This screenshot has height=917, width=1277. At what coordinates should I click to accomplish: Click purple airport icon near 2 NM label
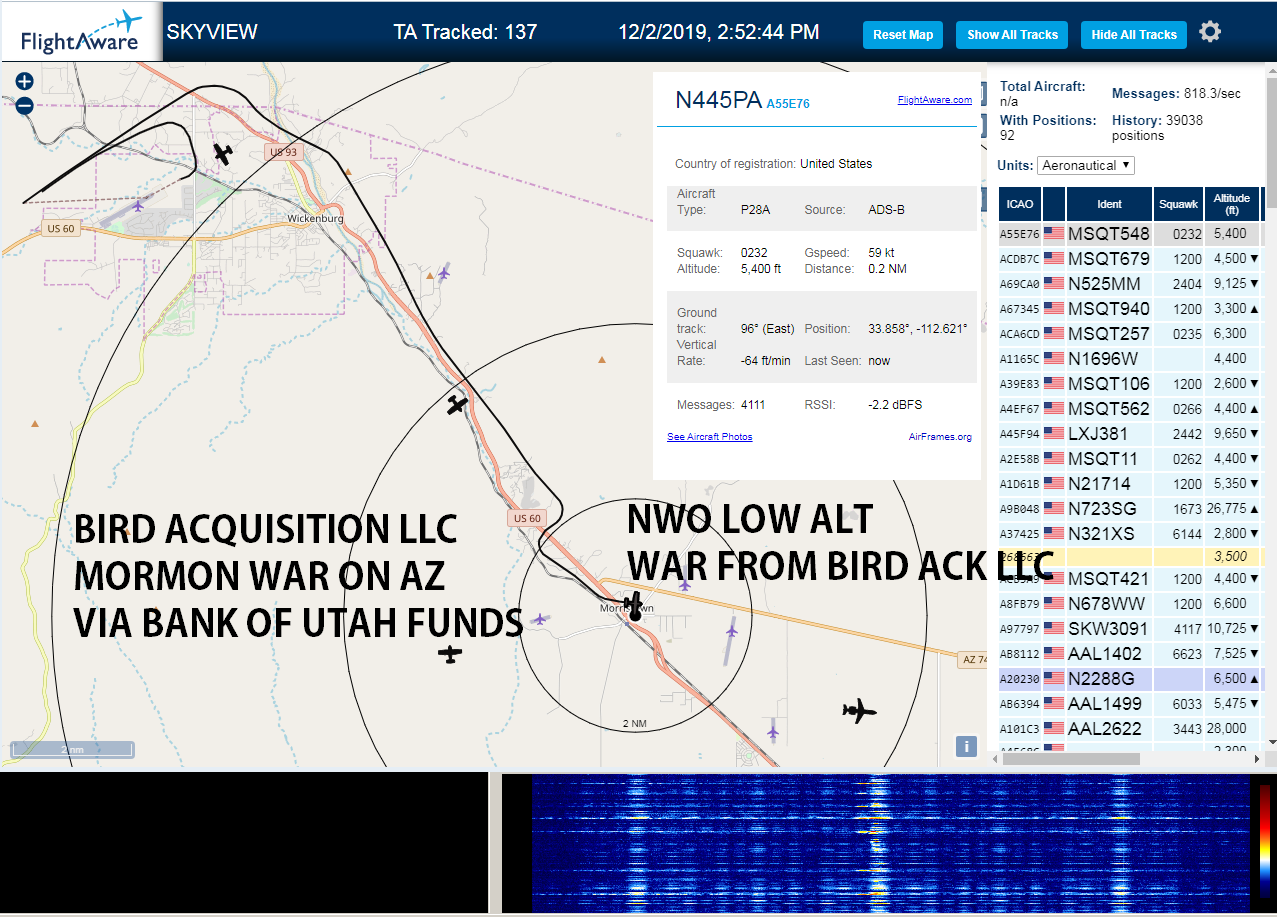[x=772, y=730]
